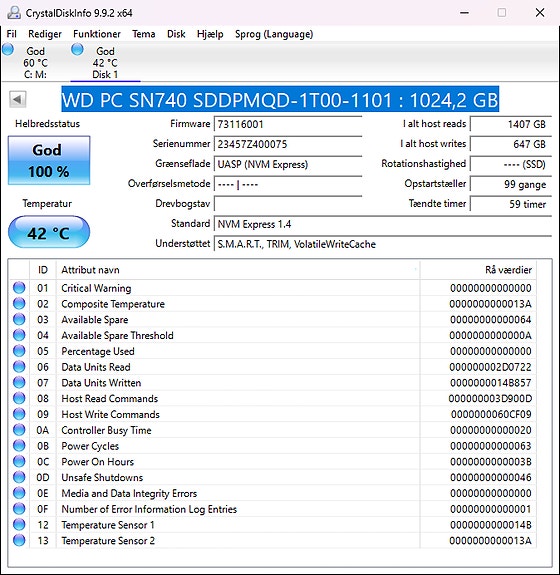Select the Data Units Written row
The width and height of the screenshot is (560, 575).
(272, 382)
